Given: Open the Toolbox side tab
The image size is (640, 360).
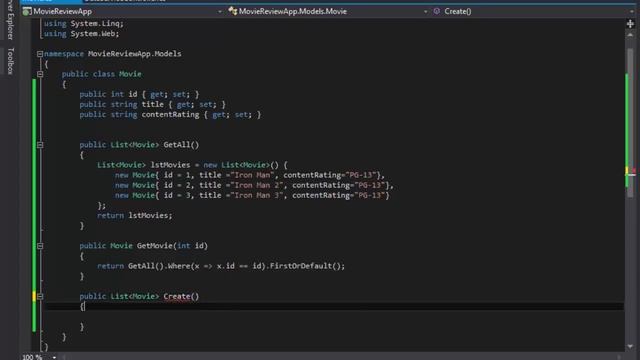Looking at the screenshot, I should pos(11,61).
